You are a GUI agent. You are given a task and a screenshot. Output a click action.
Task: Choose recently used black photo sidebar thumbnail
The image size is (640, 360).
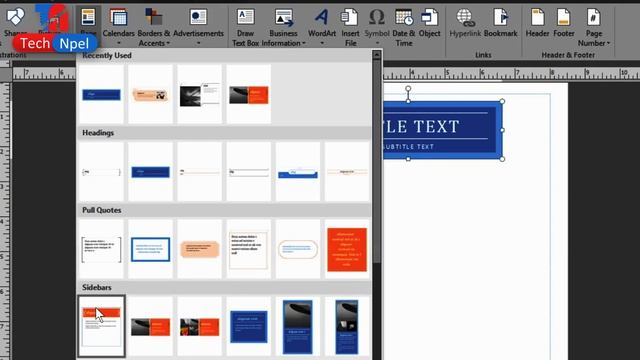(200, 94)
